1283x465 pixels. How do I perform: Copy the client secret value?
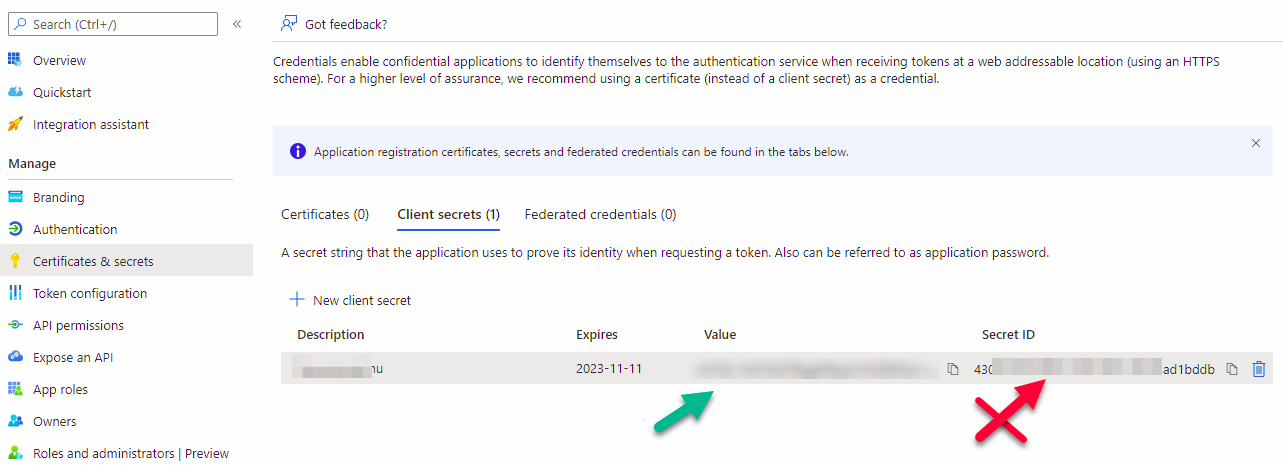tap(953, 369)
